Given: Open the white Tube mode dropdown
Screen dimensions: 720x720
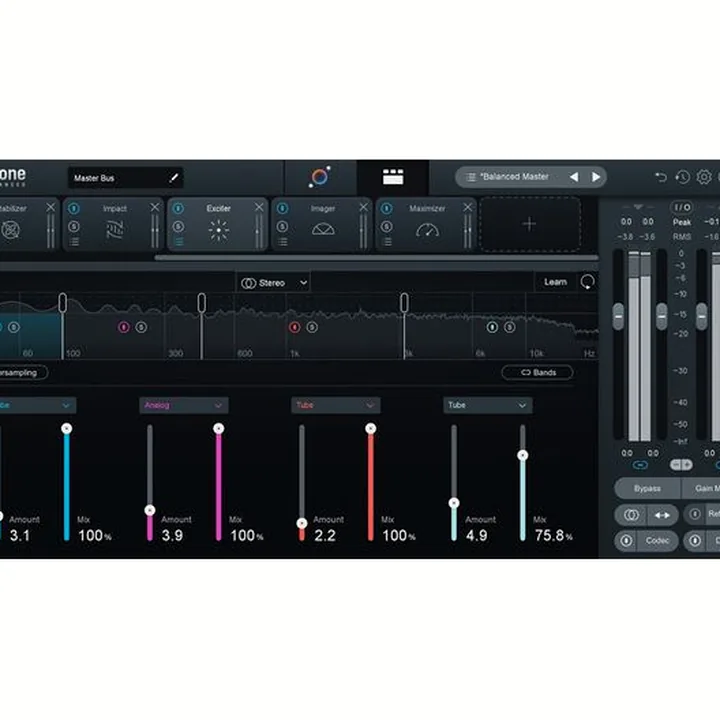Looking at the screenshot, I should point(488,405).
